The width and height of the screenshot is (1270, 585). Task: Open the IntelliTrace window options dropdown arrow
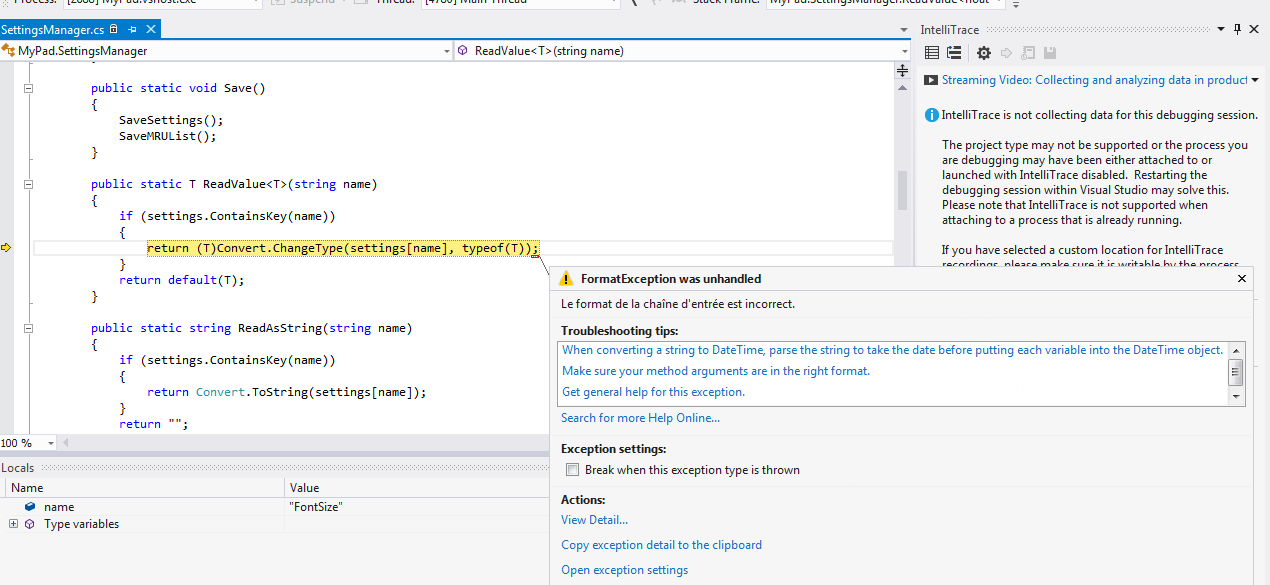[1220, 30]
